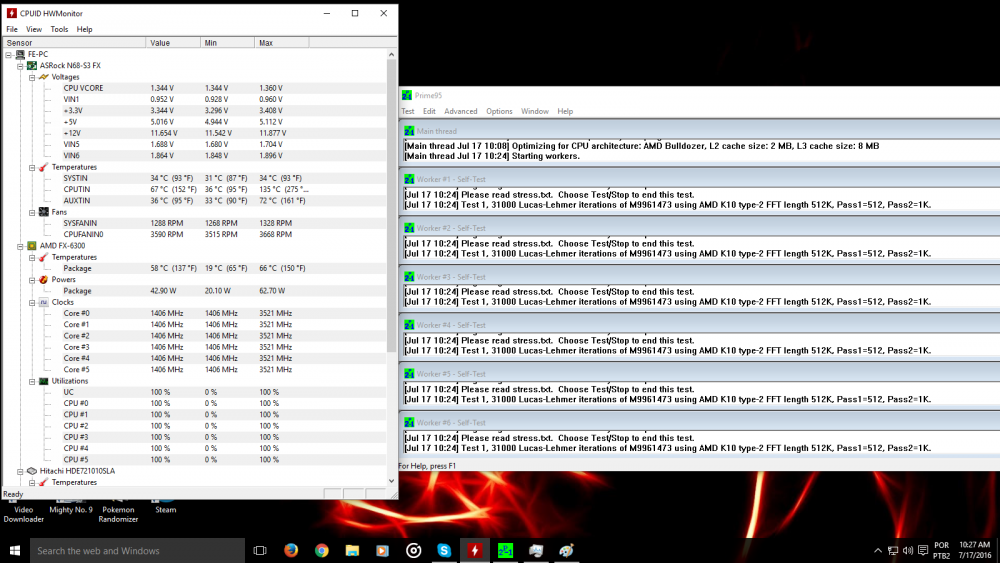
Task: Click the Value column header
Action: pos(160,43)
